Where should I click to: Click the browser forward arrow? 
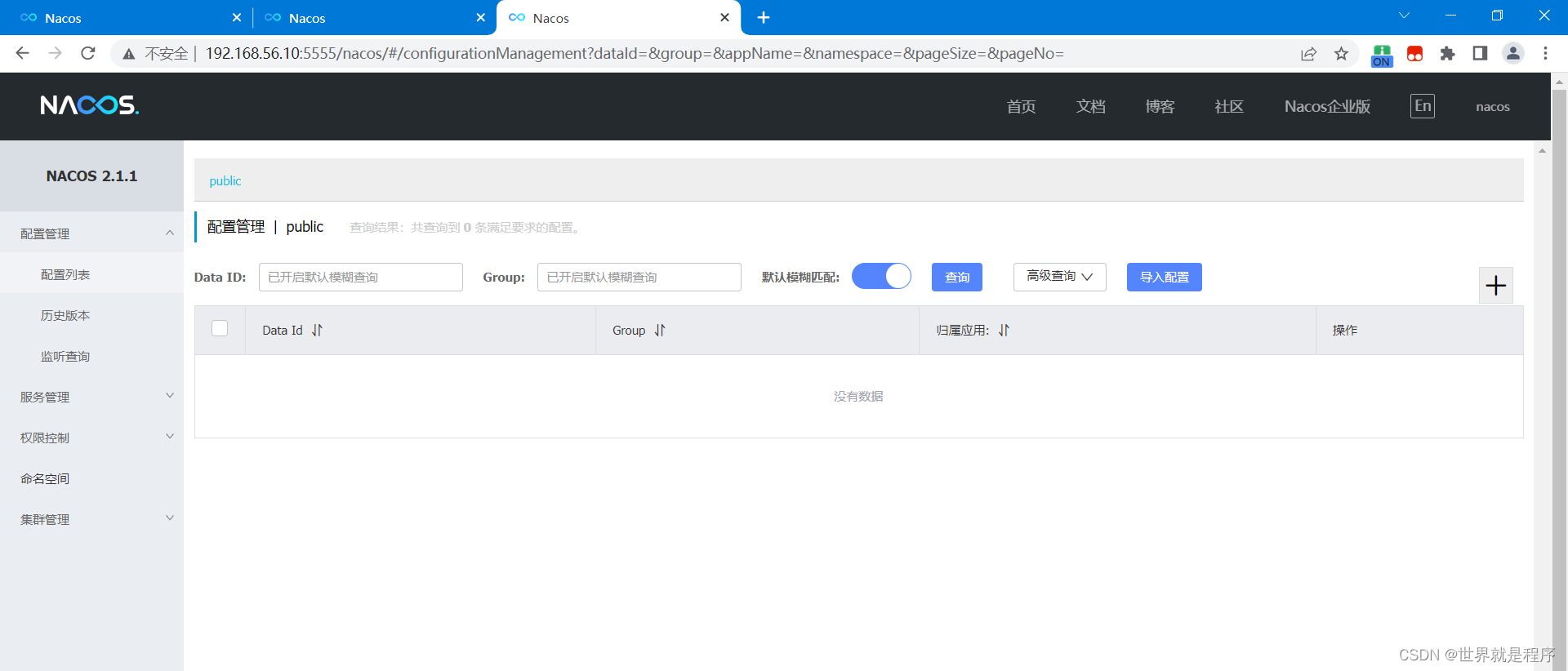(x=55, y=53)
